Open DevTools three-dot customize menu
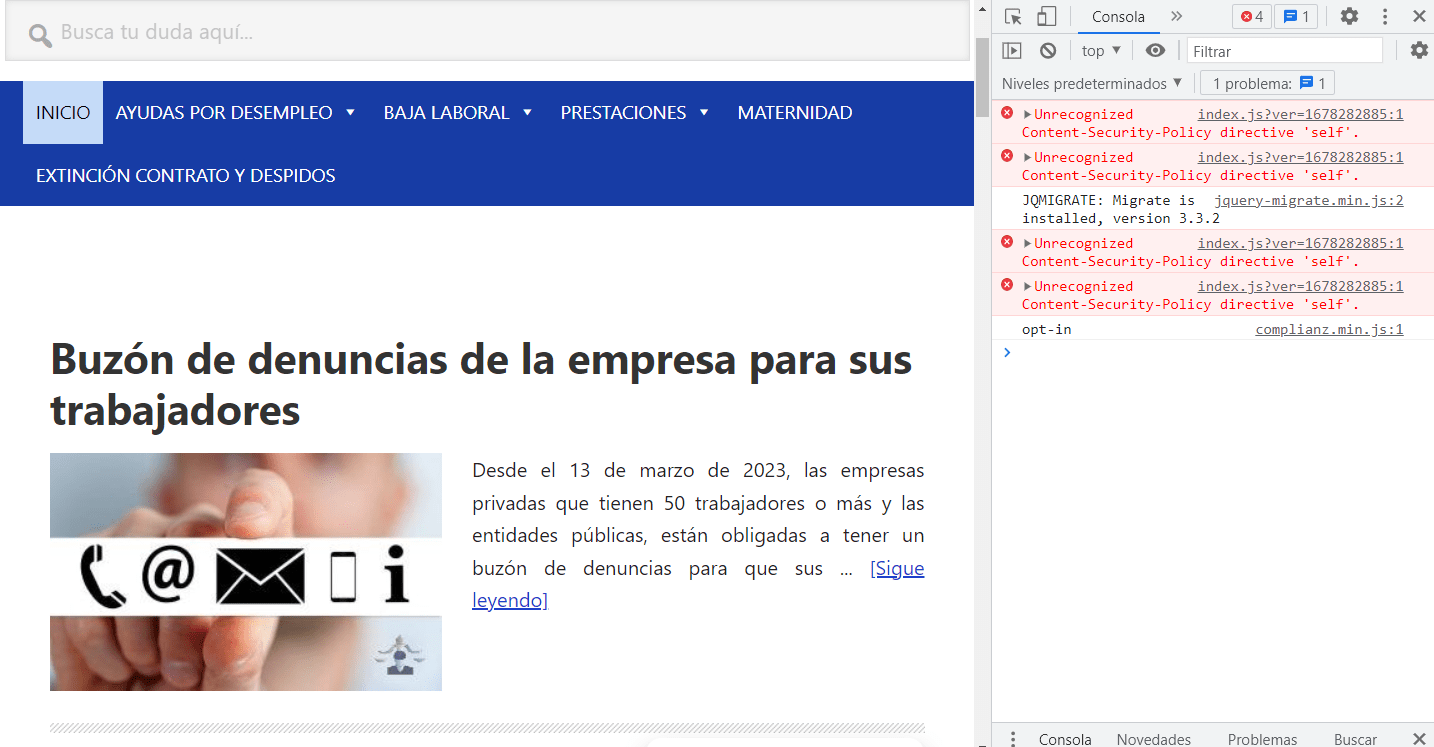1434x747 pixels. pyautogui.click(x=1385, y=16)
